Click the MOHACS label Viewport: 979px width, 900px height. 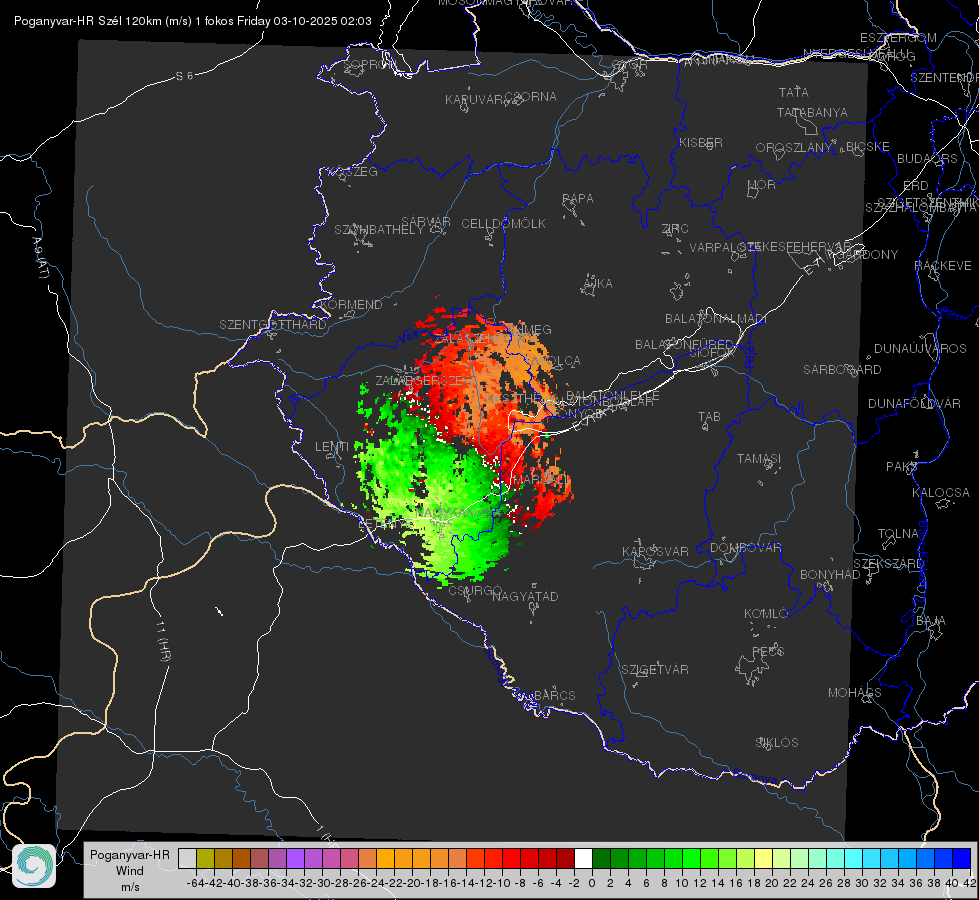[855, 693]
